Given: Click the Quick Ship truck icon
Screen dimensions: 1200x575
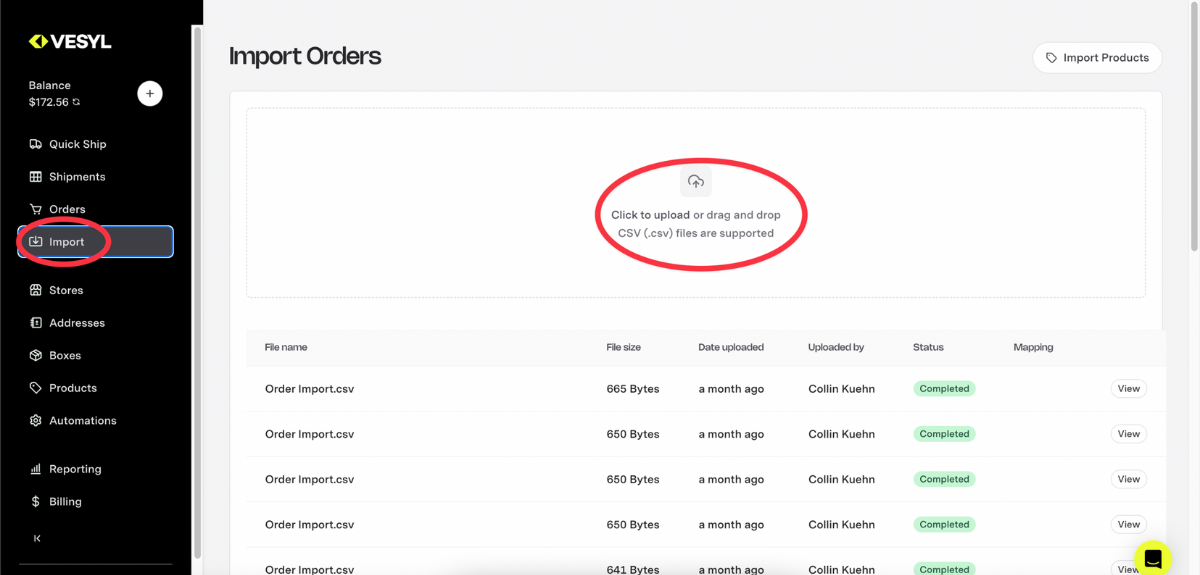Looking at the screenshot, I should click(x=36, y=144).
